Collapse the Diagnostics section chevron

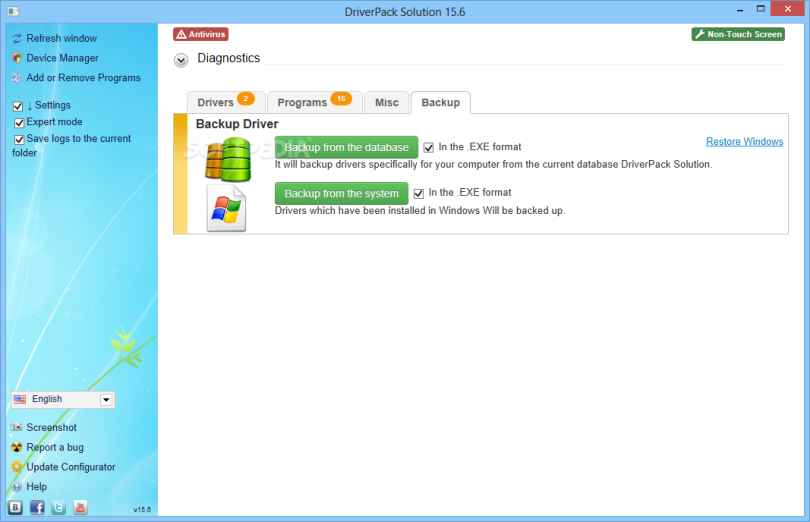coord(181,60)
